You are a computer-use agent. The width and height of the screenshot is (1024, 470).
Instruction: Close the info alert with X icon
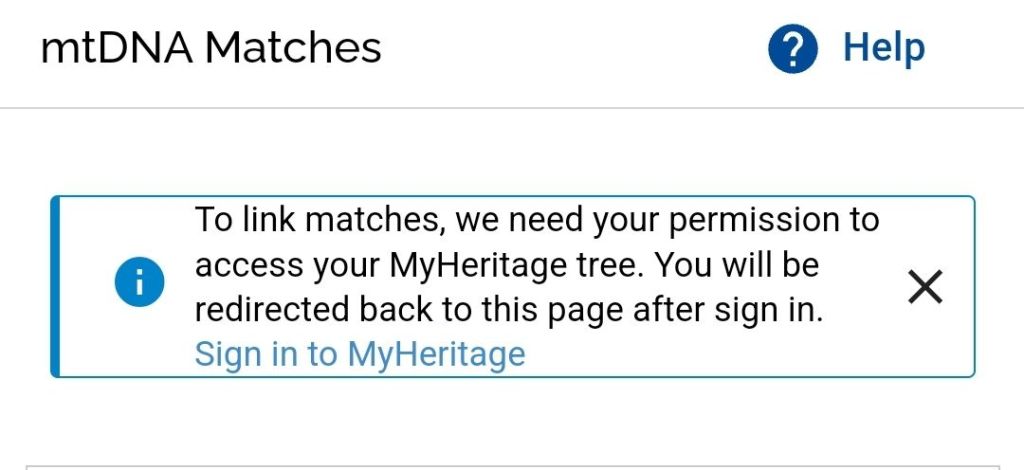924,287
